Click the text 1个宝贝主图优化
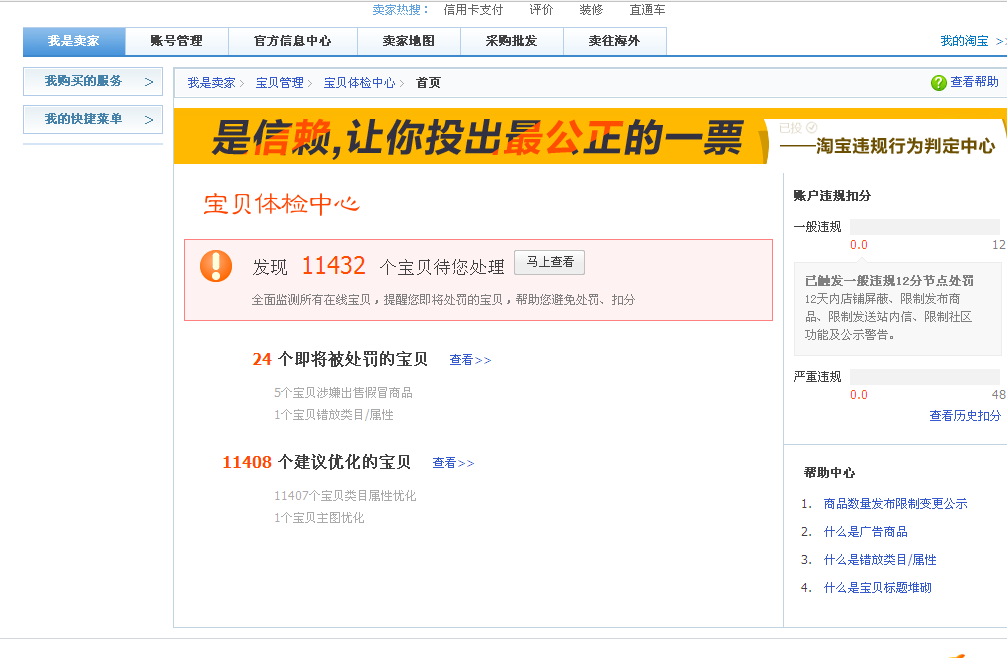Image resolution: width=1007 pixels, height=658 pixels. pyautogui.click(x=319, y=517)
